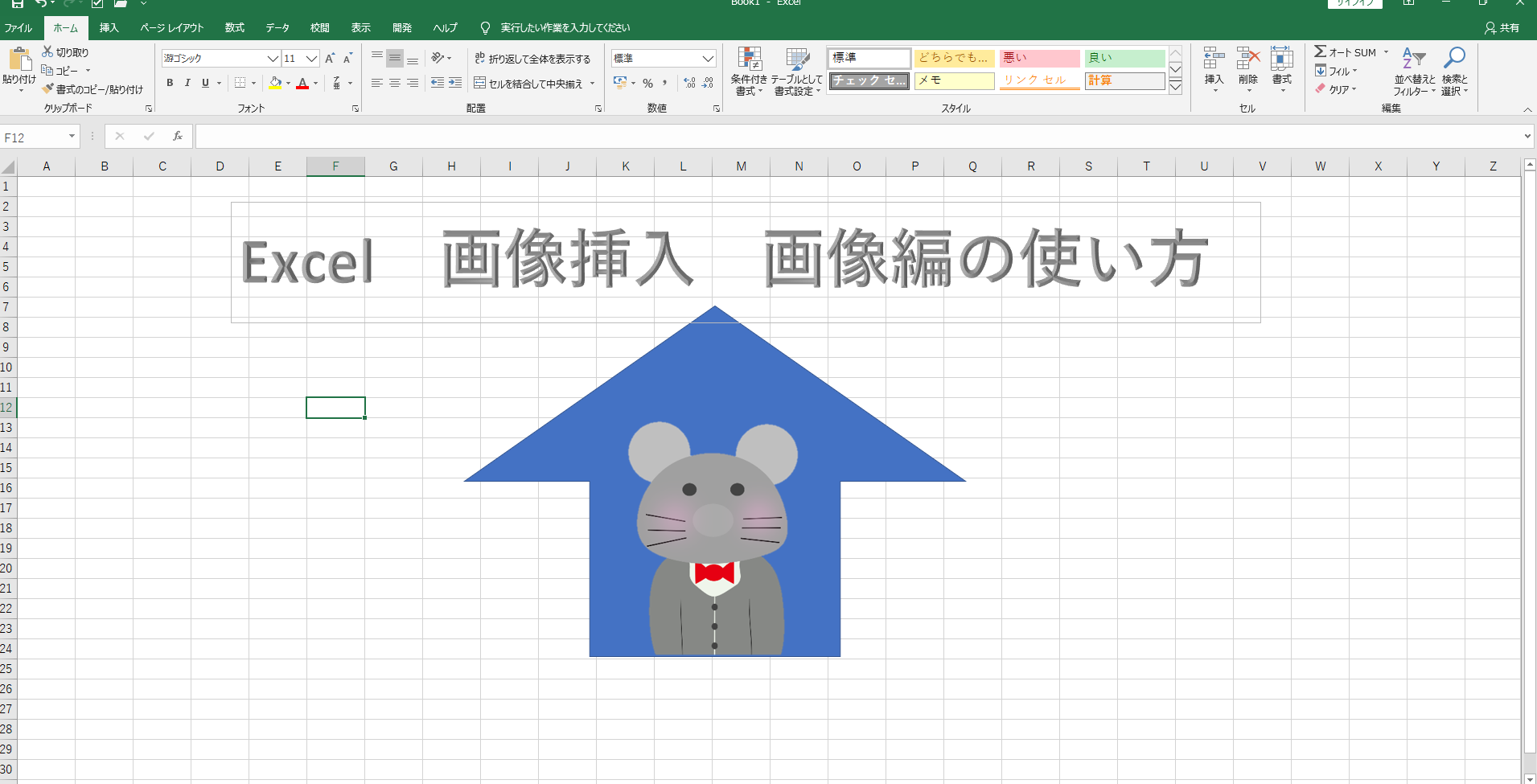
Task: Expand the cell styles gallery More arrow
Action: [x=1175, y=88]
